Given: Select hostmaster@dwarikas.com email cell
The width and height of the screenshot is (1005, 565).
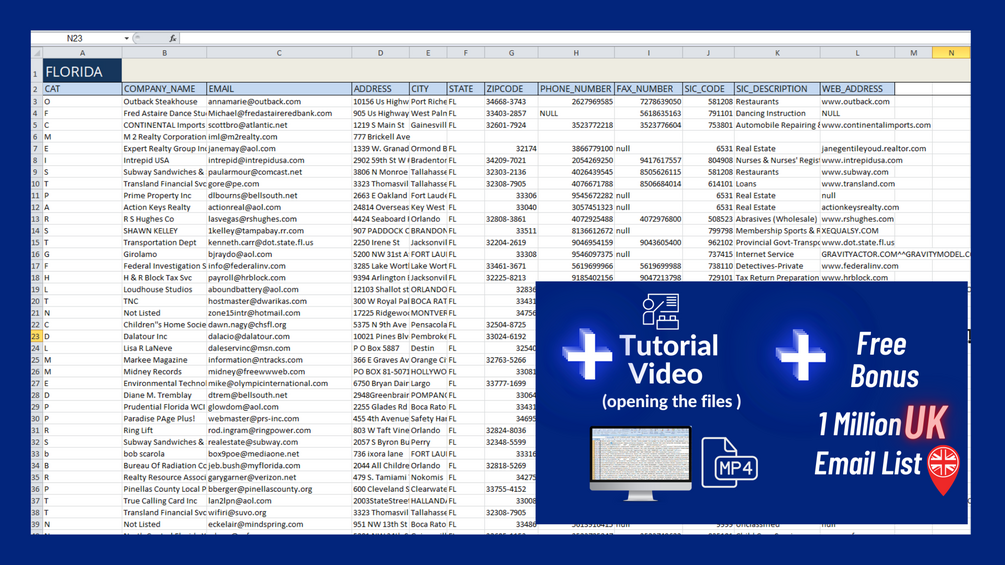Looking at the screenshot, I should (279, 301).
